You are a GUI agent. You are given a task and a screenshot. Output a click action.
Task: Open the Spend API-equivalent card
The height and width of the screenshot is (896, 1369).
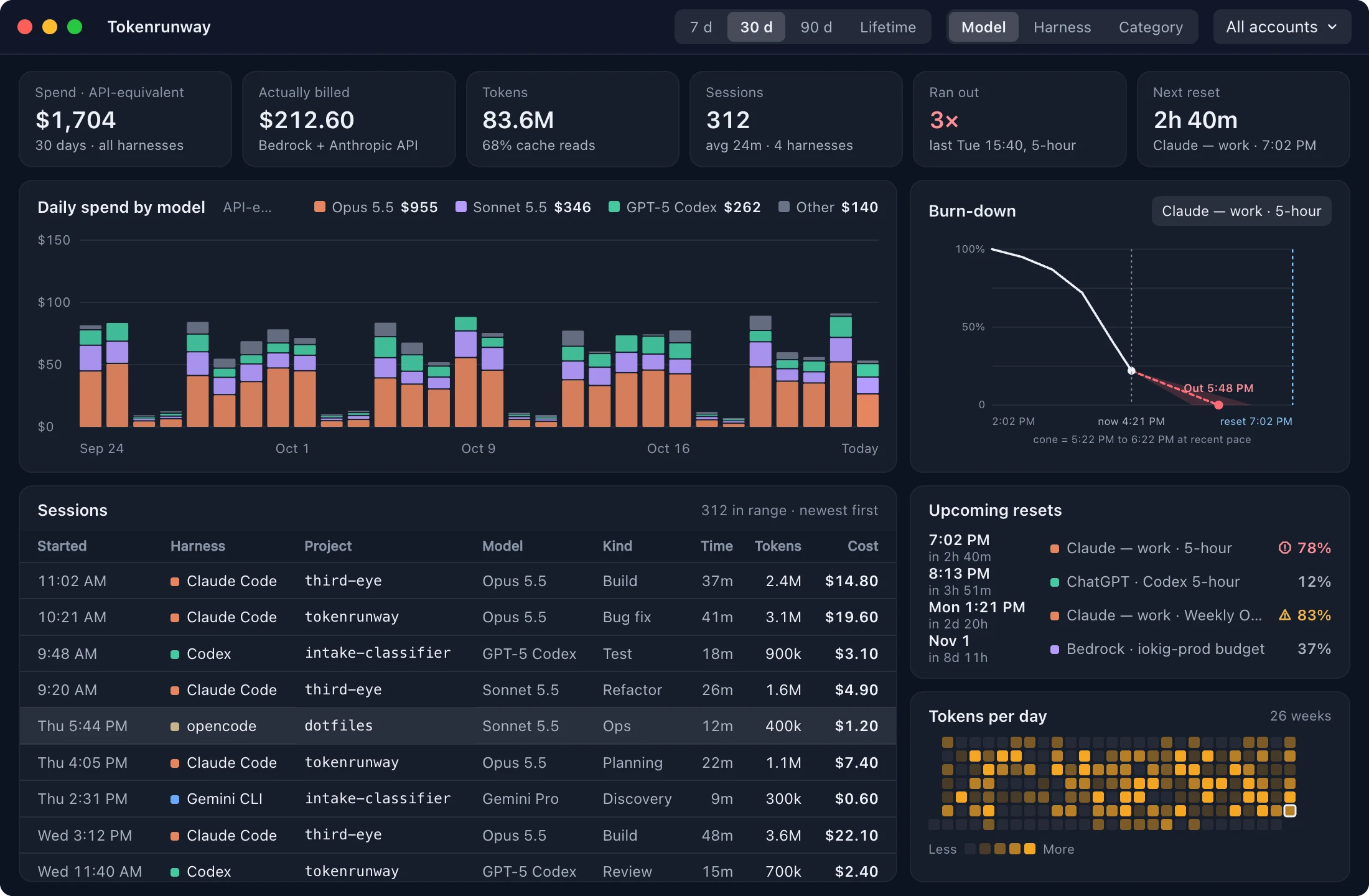pyautogui.click(x=126, y=119)
